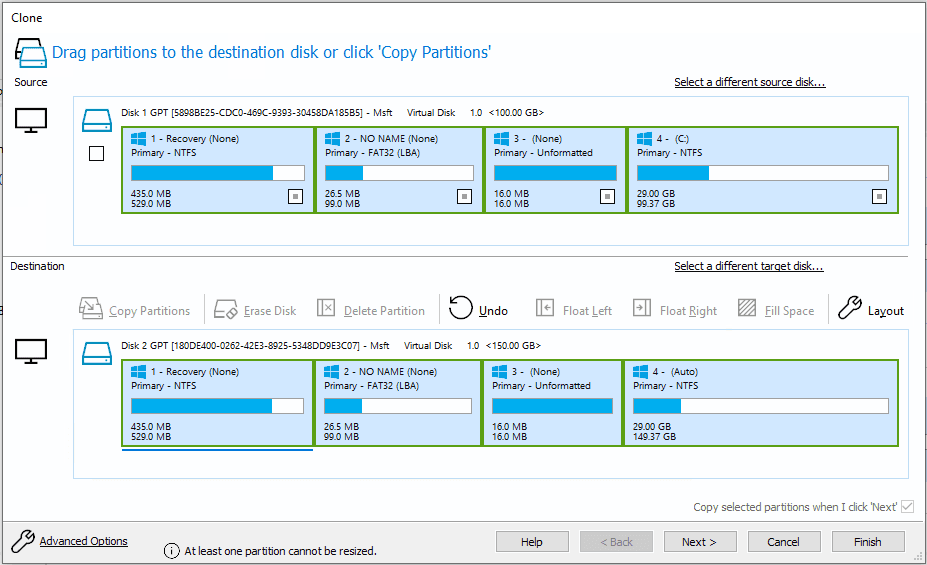Toggle checkbox on source C: partition
The width and height of the screenshot is (927, 565).
pos(879,197)
